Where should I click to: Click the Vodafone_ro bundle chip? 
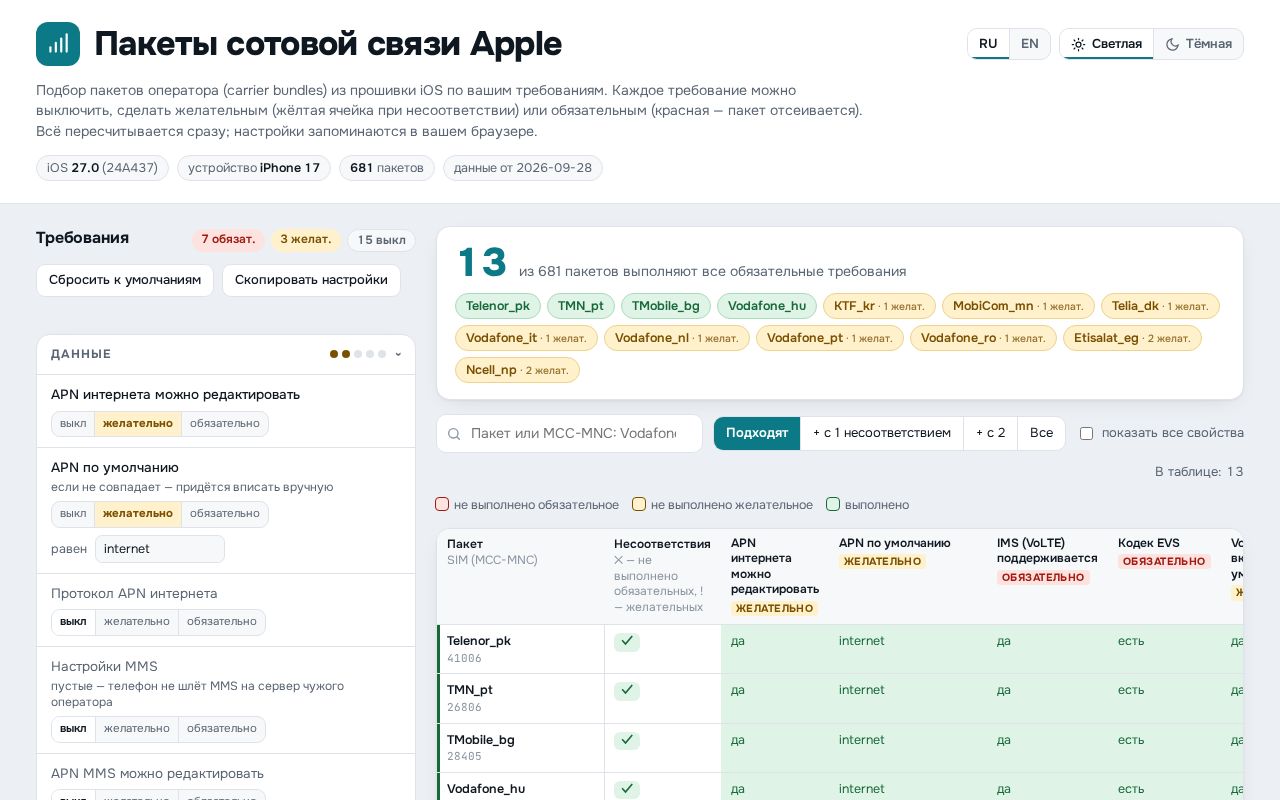click(983, 338)
